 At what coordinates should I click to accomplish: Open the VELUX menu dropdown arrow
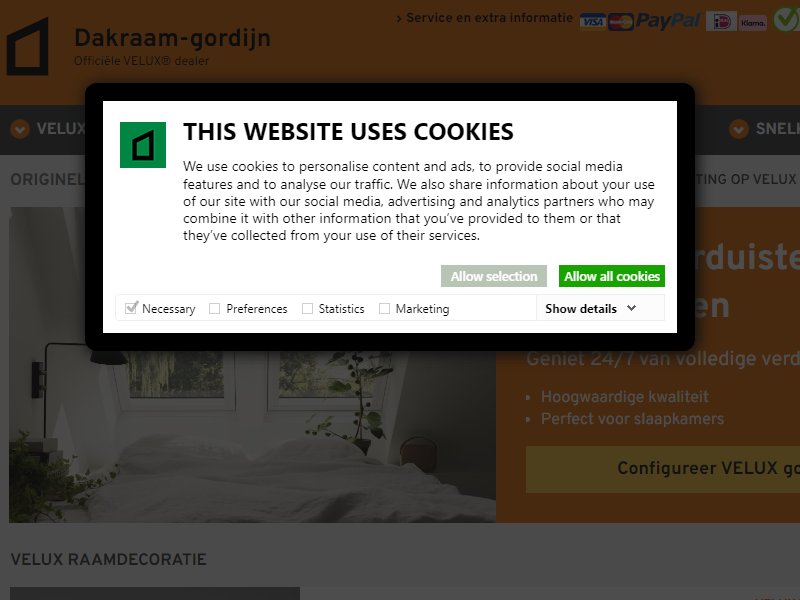pyautogui.click(x=20, y=129)
